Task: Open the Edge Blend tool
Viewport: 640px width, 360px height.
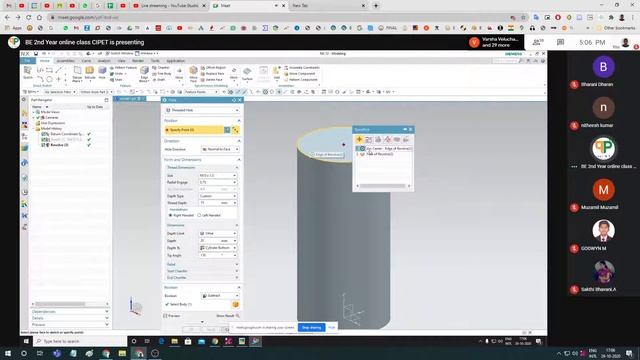Action: [x=144, y=74]
